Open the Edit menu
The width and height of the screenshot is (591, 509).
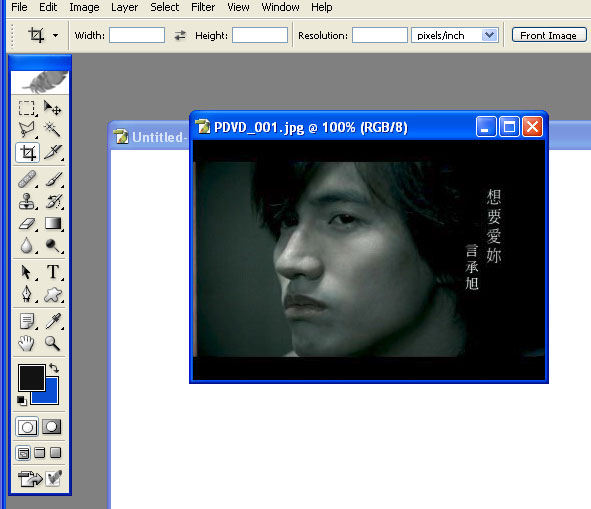pyautogui.click(x=48, y=7)
